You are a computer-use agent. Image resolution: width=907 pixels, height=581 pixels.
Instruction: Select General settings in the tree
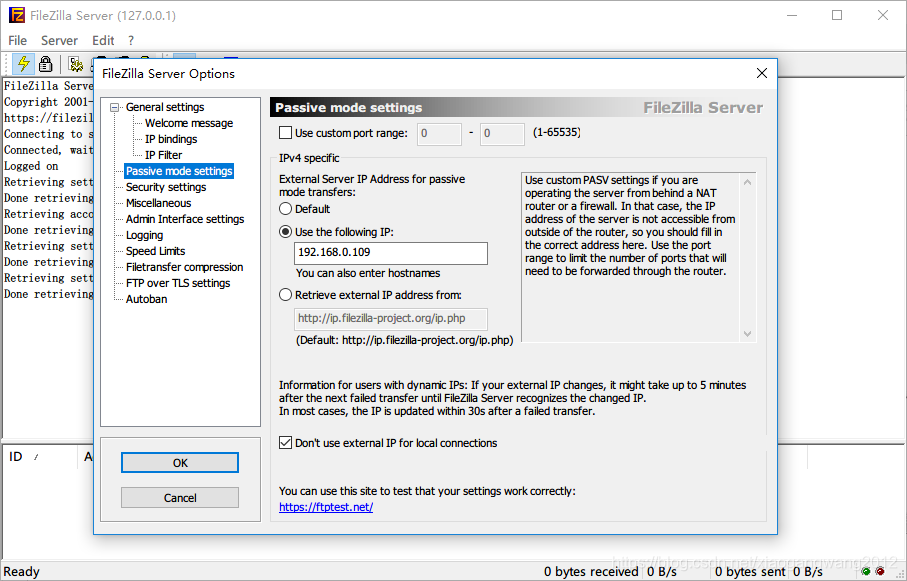165,107
